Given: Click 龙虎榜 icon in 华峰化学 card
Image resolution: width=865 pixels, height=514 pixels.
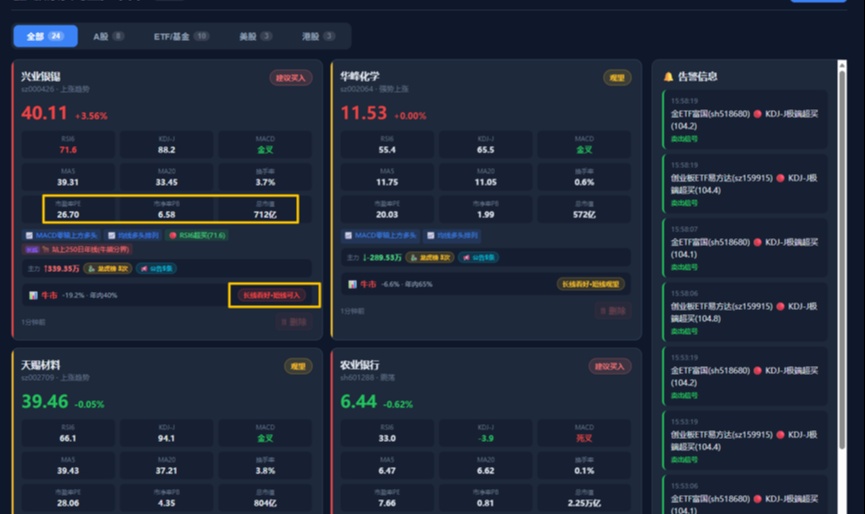Looking at the screenshot, I should [x=414, y=258].
